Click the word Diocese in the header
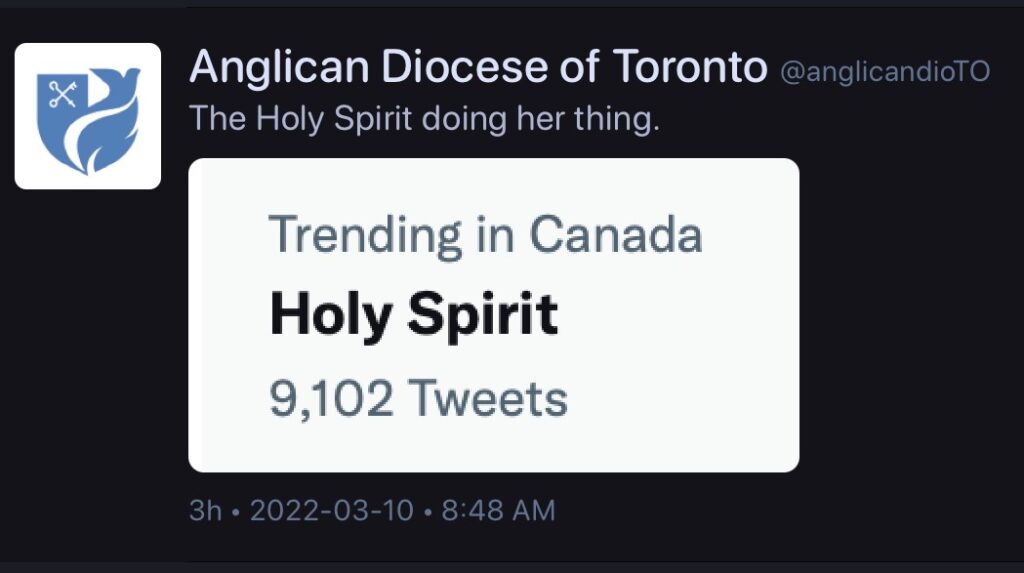The width and height of the screenshot is (1024, 573). pos(464,67)
